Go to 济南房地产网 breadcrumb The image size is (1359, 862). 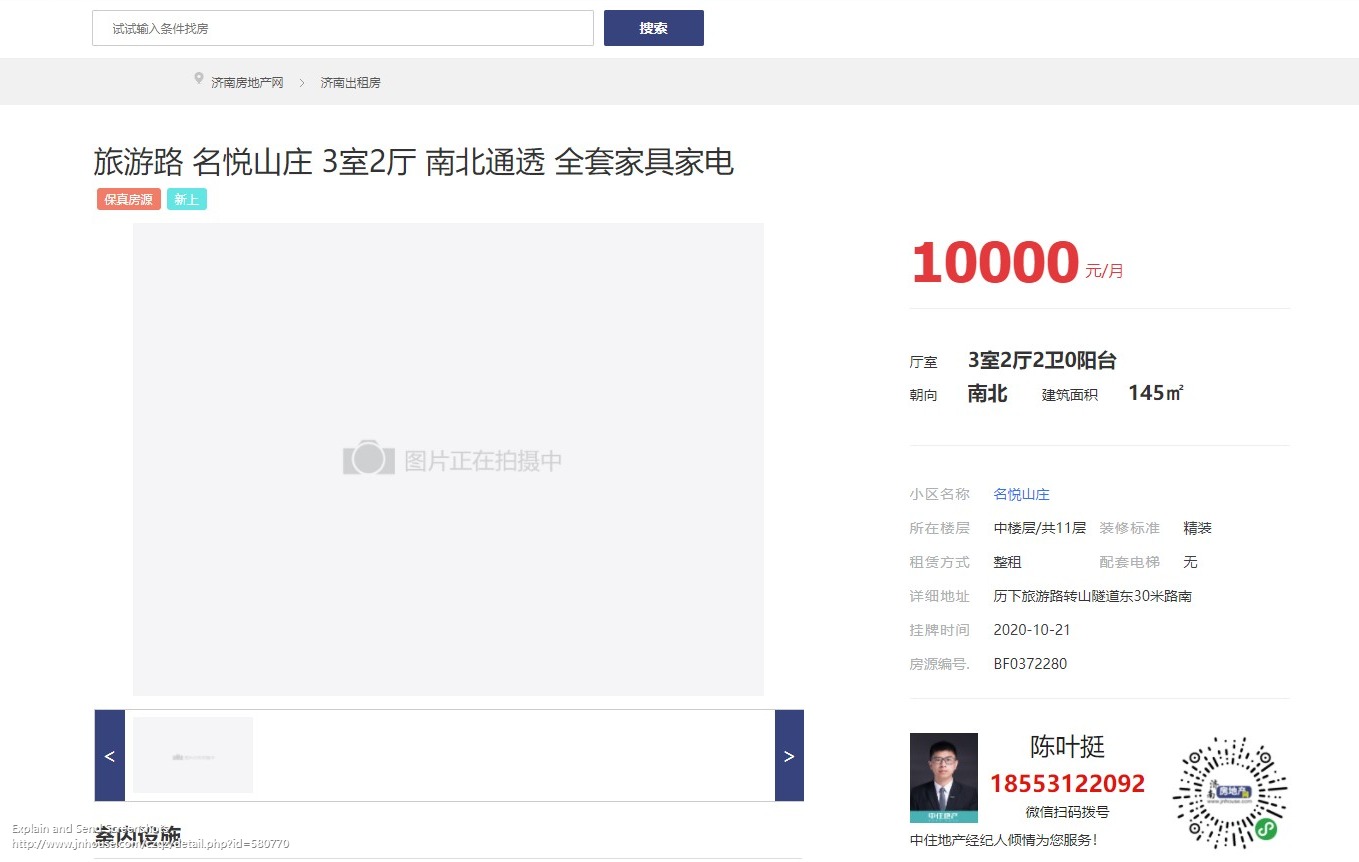click(x=247, y=83)
